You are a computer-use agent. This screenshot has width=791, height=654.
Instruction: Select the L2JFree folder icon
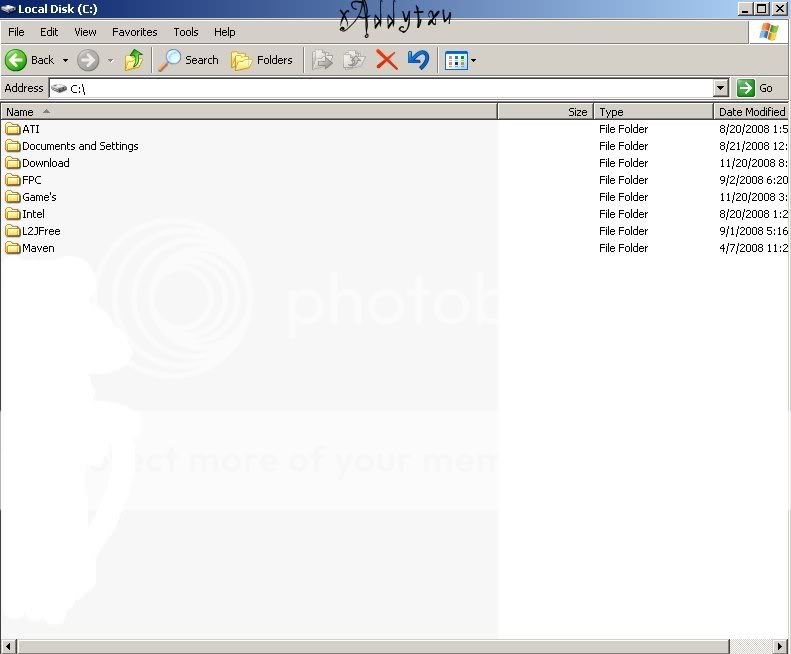[13, 231]
